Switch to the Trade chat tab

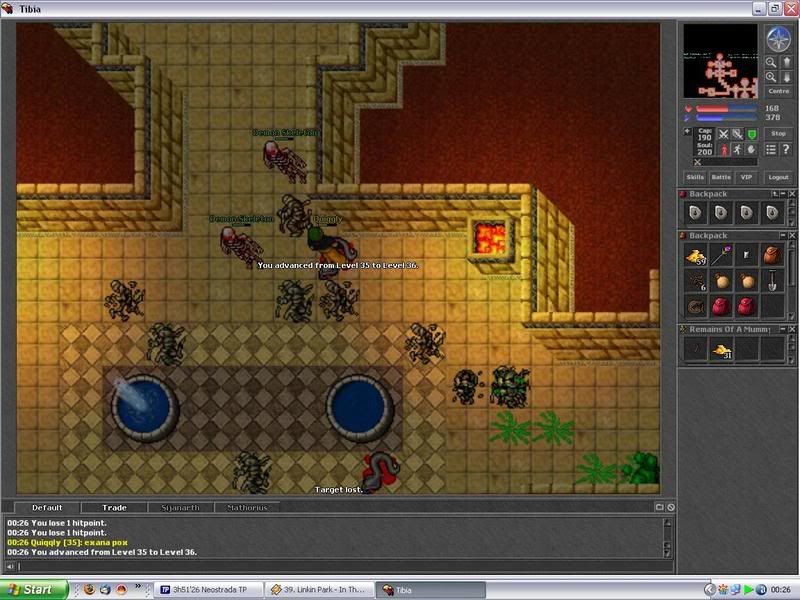pyautogui.click(x=114, y=508)
